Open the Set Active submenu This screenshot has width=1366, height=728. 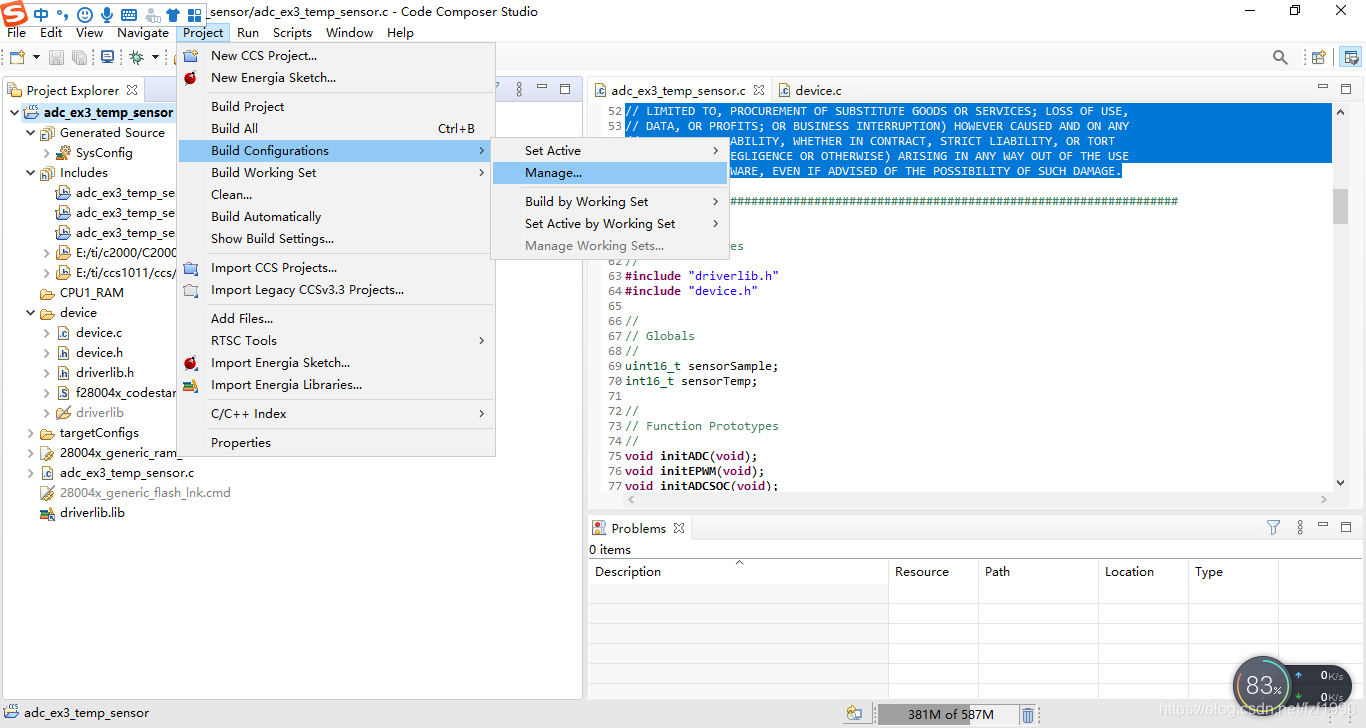coord(610,150)
